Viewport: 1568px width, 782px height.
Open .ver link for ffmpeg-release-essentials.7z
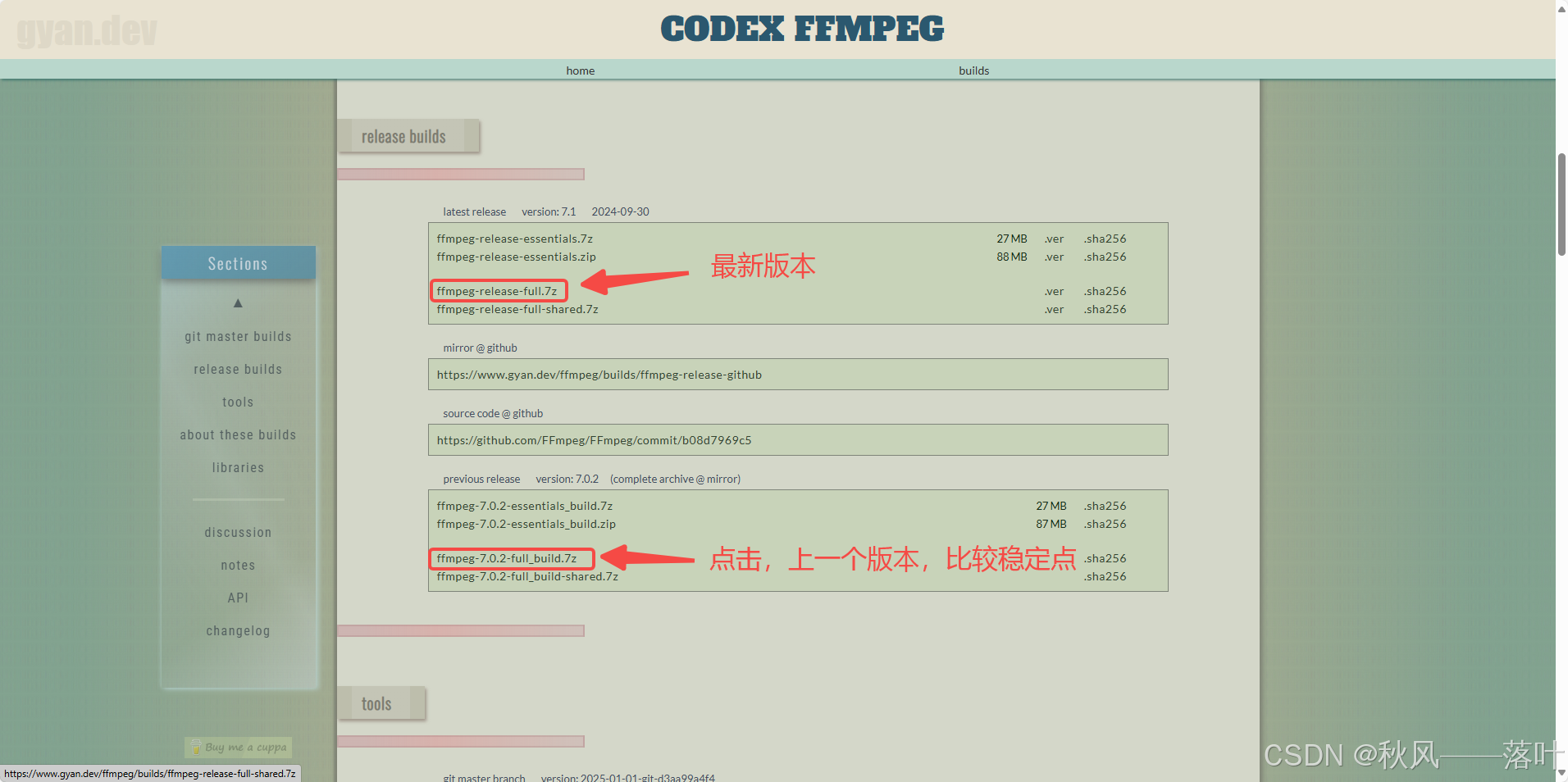(x=1054, y=239)
